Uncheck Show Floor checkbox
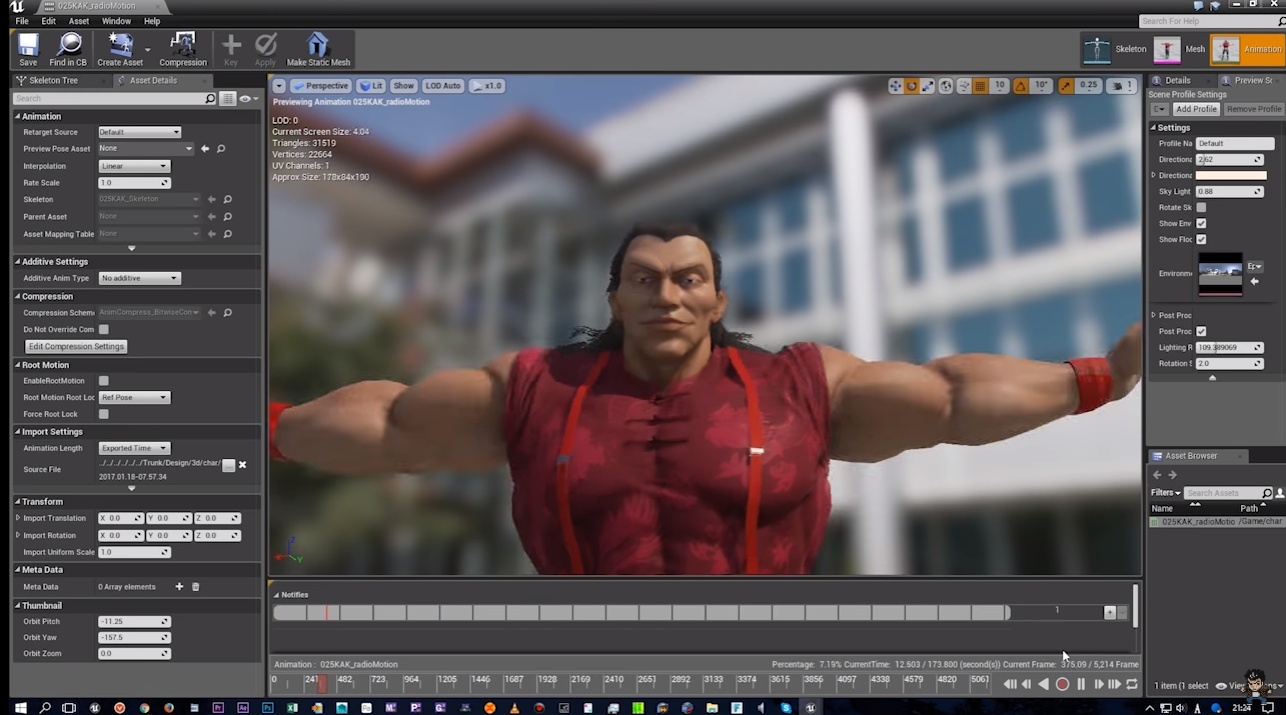The image size is (1286, 715). coord(1201,239)
